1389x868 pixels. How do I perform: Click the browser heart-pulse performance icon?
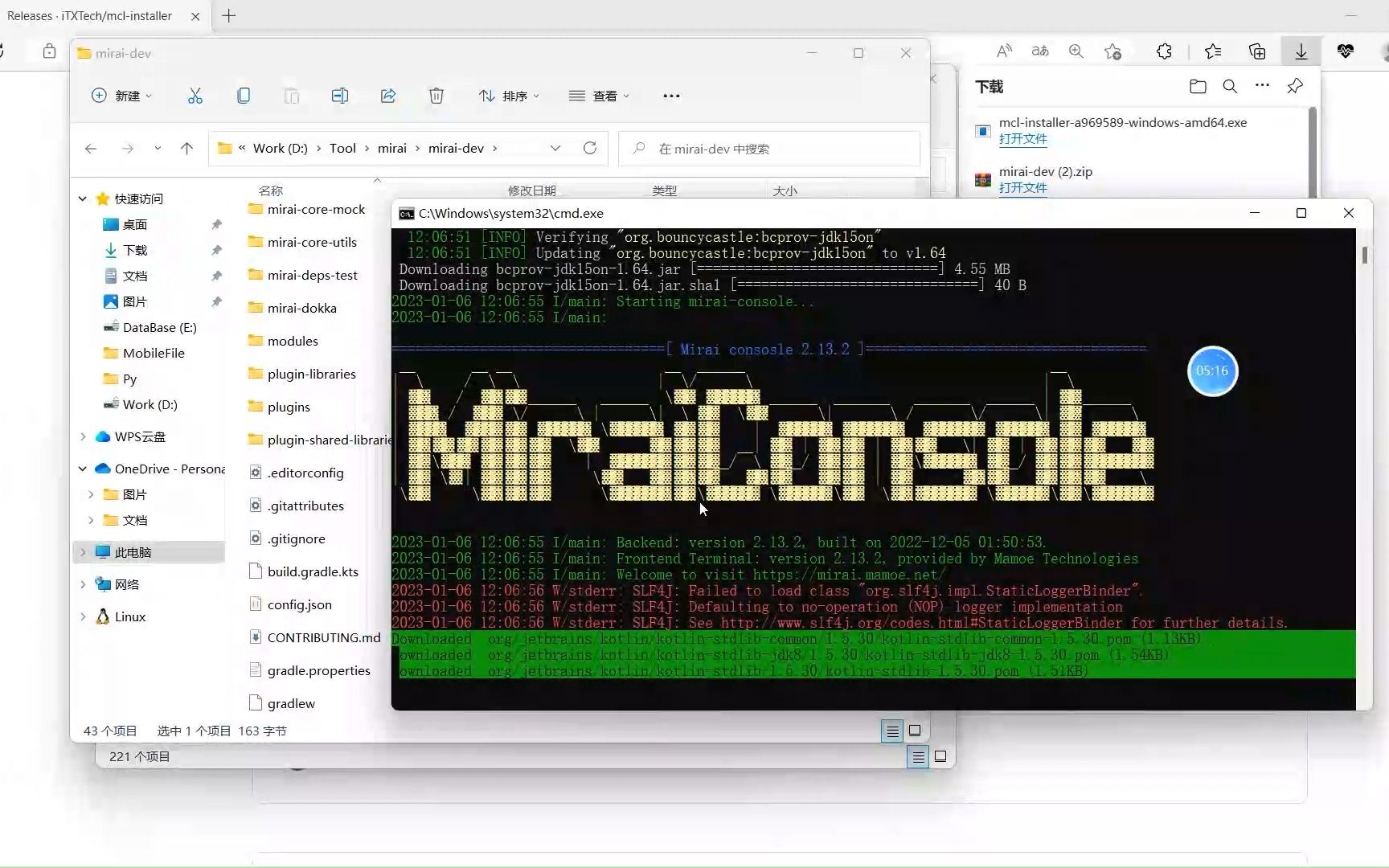pos(1346,51)
